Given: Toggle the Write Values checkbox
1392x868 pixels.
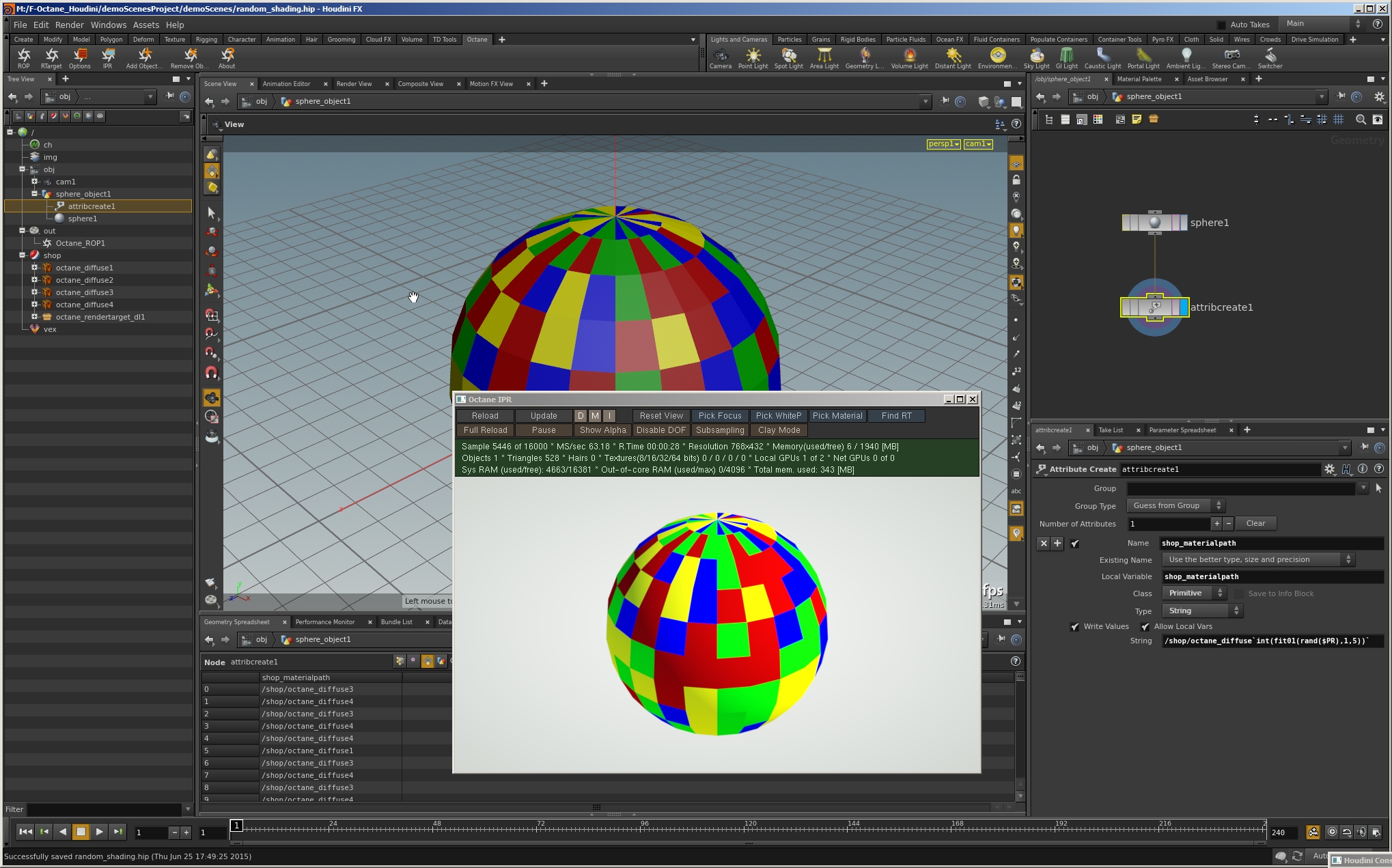Looking at the screenshot, I should tap(1075, 627).
